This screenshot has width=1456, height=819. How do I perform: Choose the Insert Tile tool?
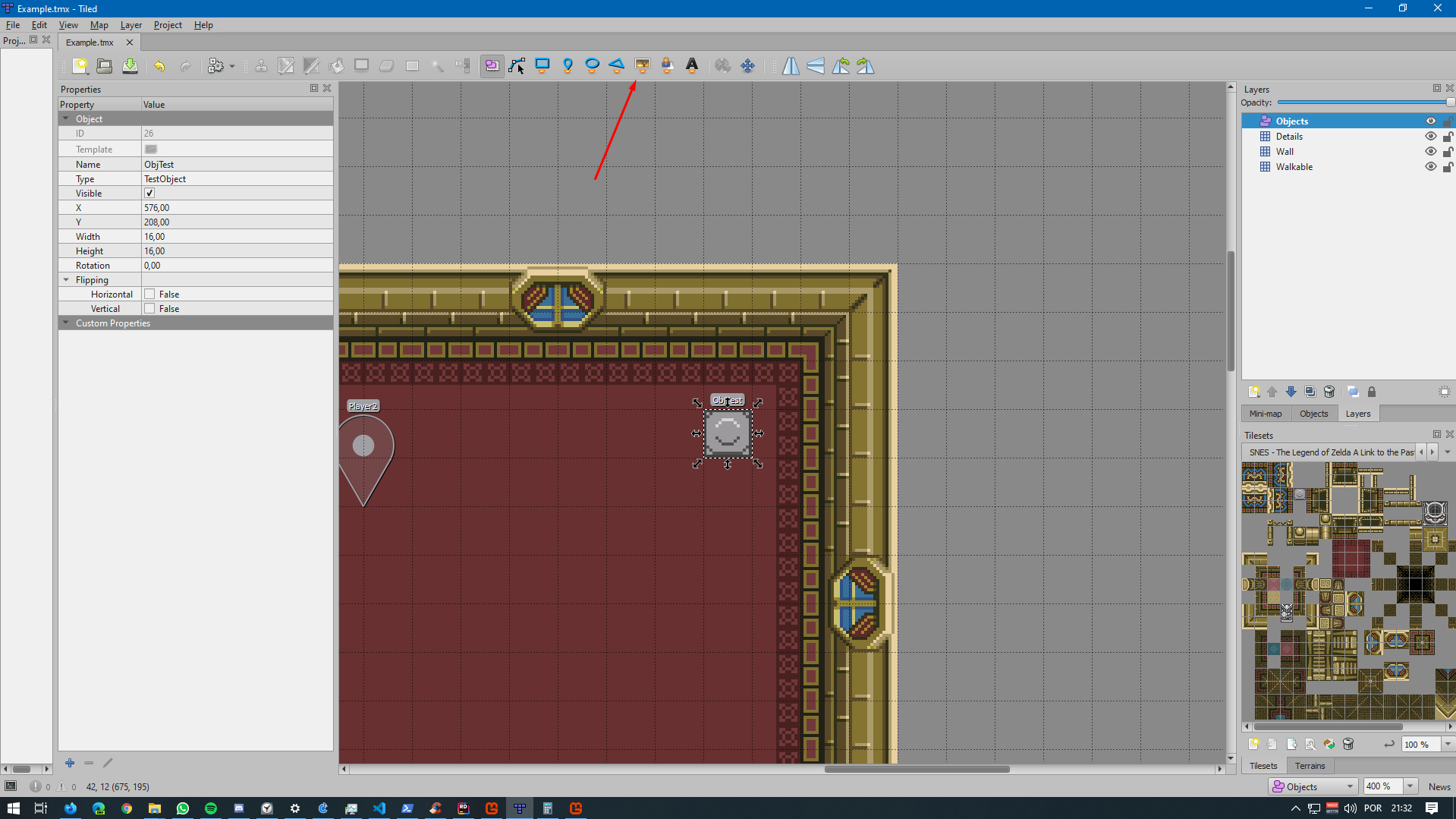click(643, 66)
